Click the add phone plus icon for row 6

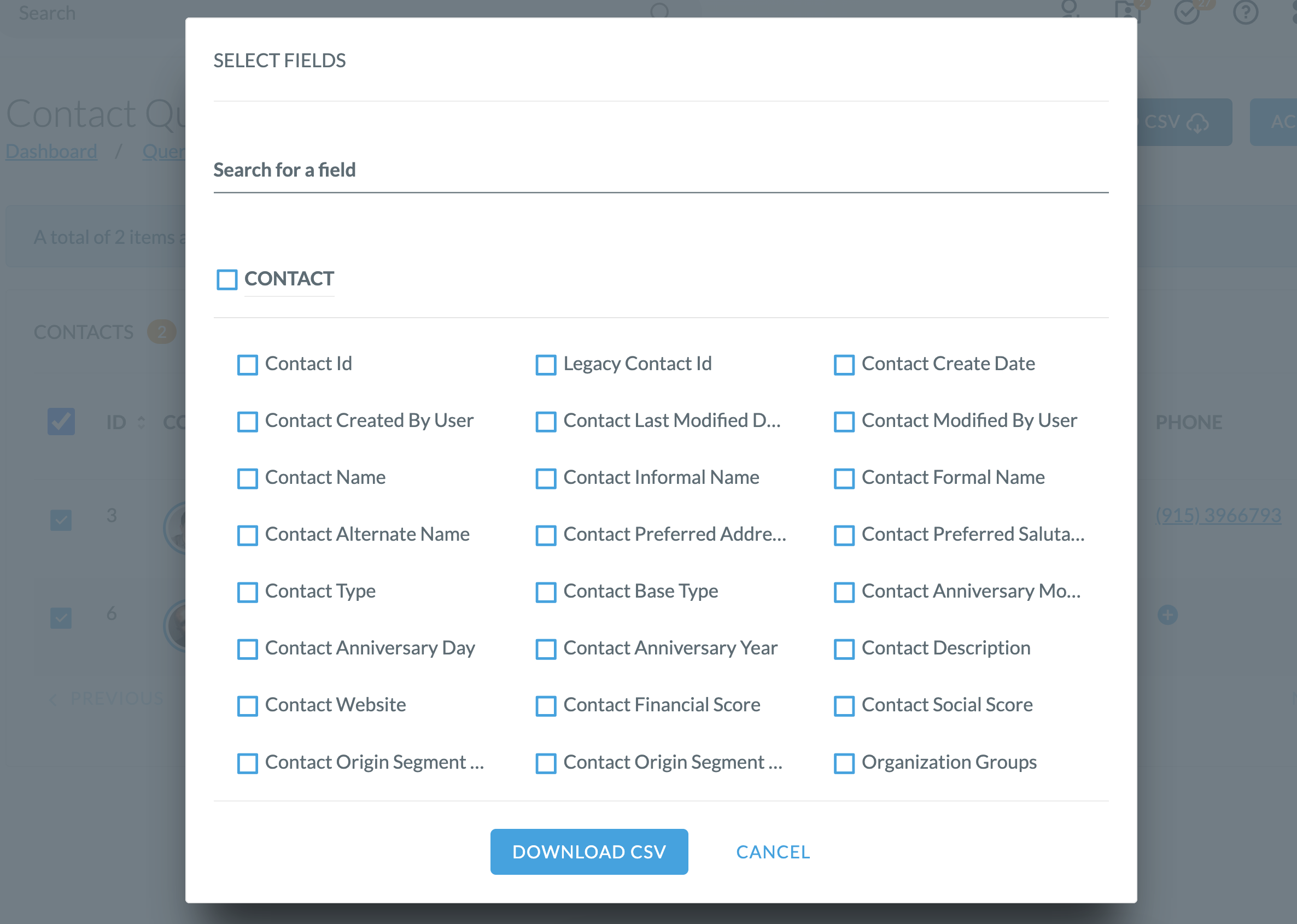point(1167,615)
